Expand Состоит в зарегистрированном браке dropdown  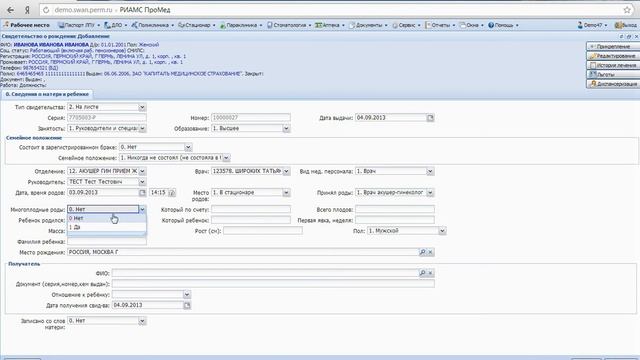(x=188, y=147)
